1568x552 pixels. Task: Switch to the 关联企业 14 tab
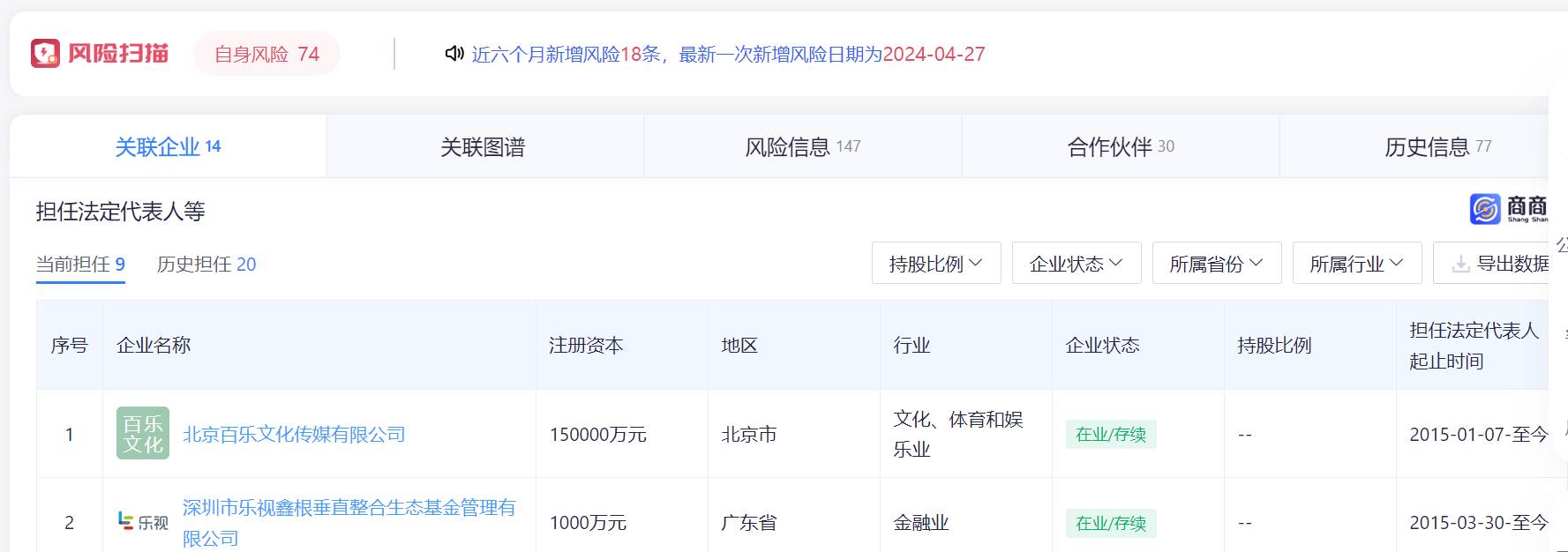pyautogui.click(x=168, y=146)
